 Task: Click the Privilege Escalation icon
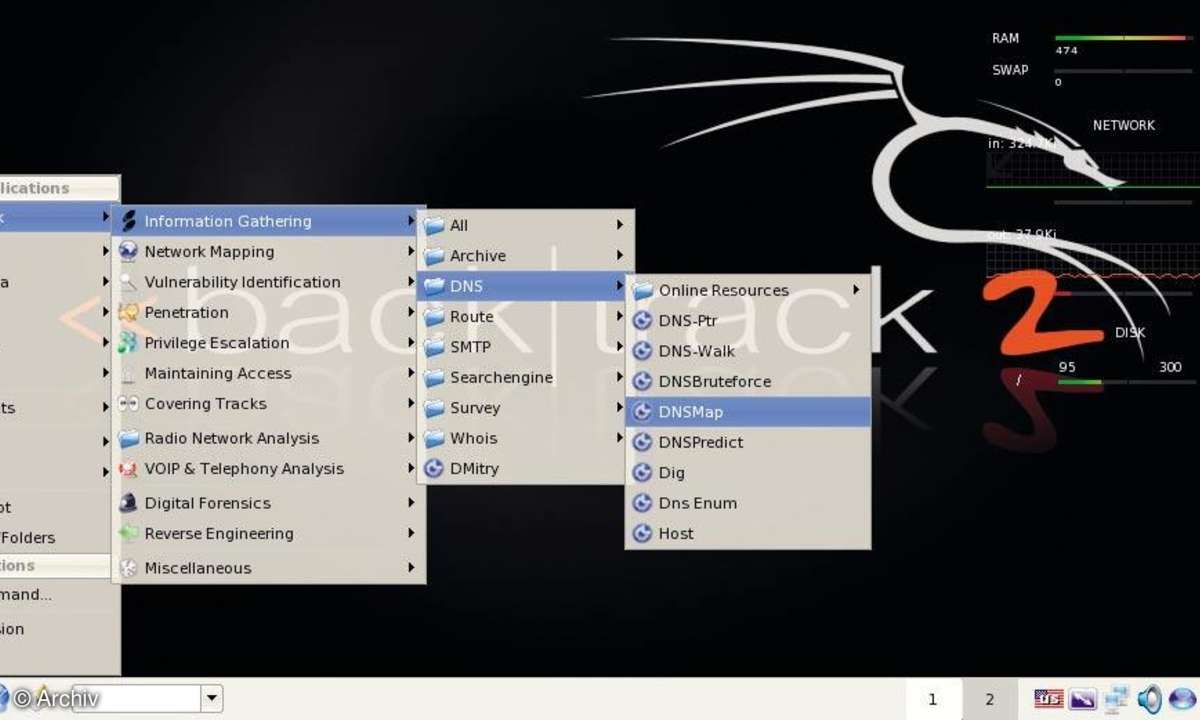128,343
